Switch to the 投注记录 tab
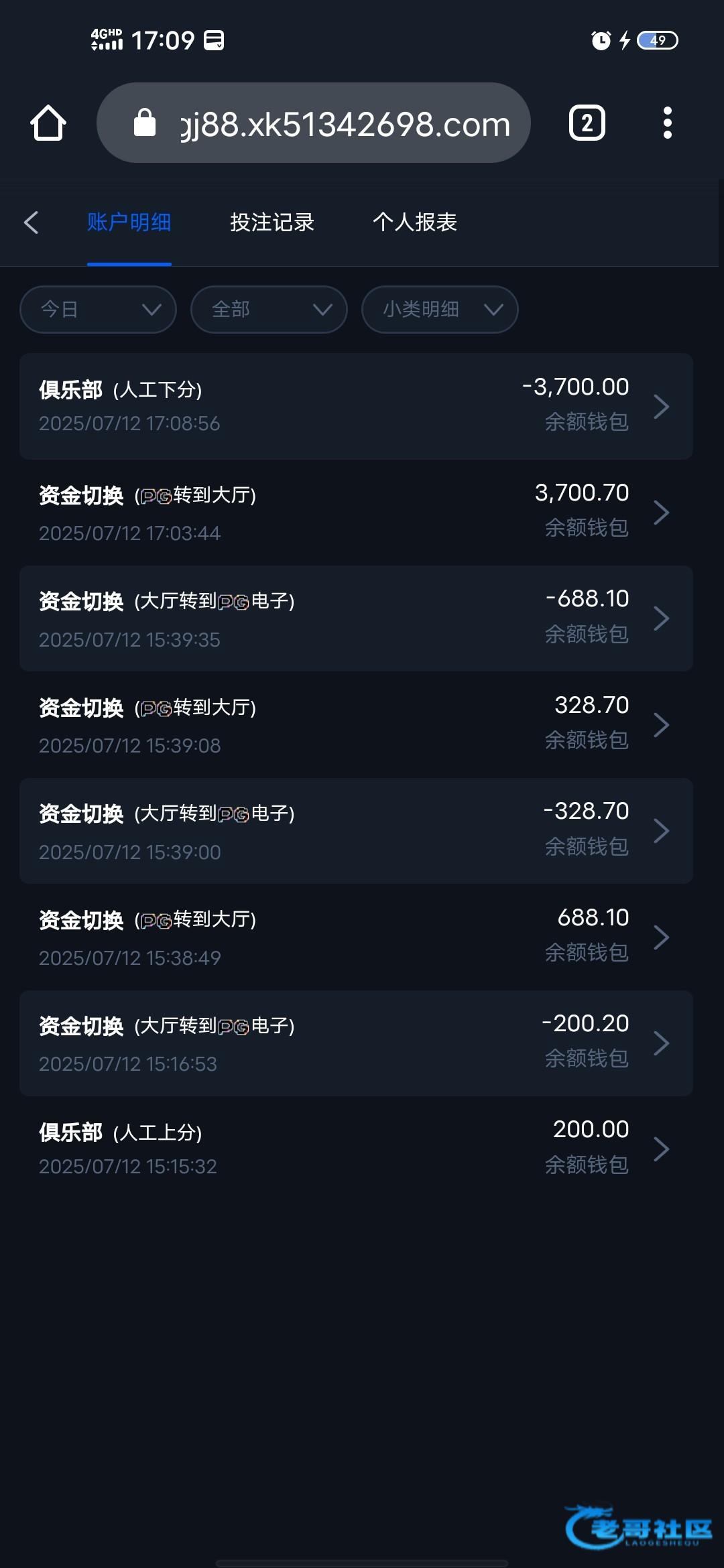 (272, 222)
